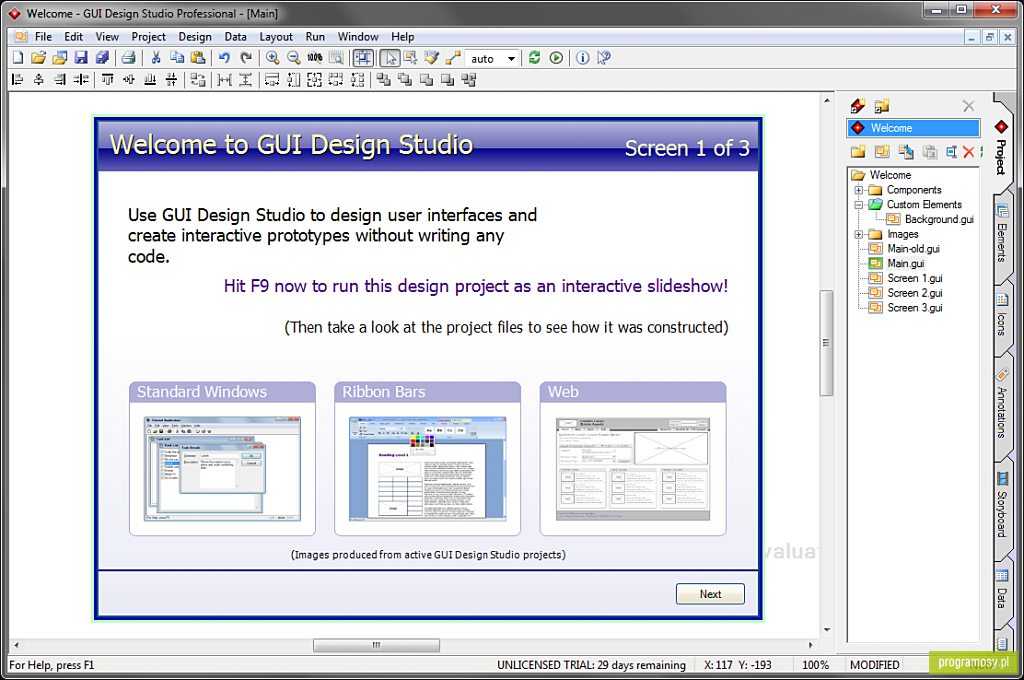The image size is (1024, 680).
Task: Redo the last undone action
Action: coord(246,58)
